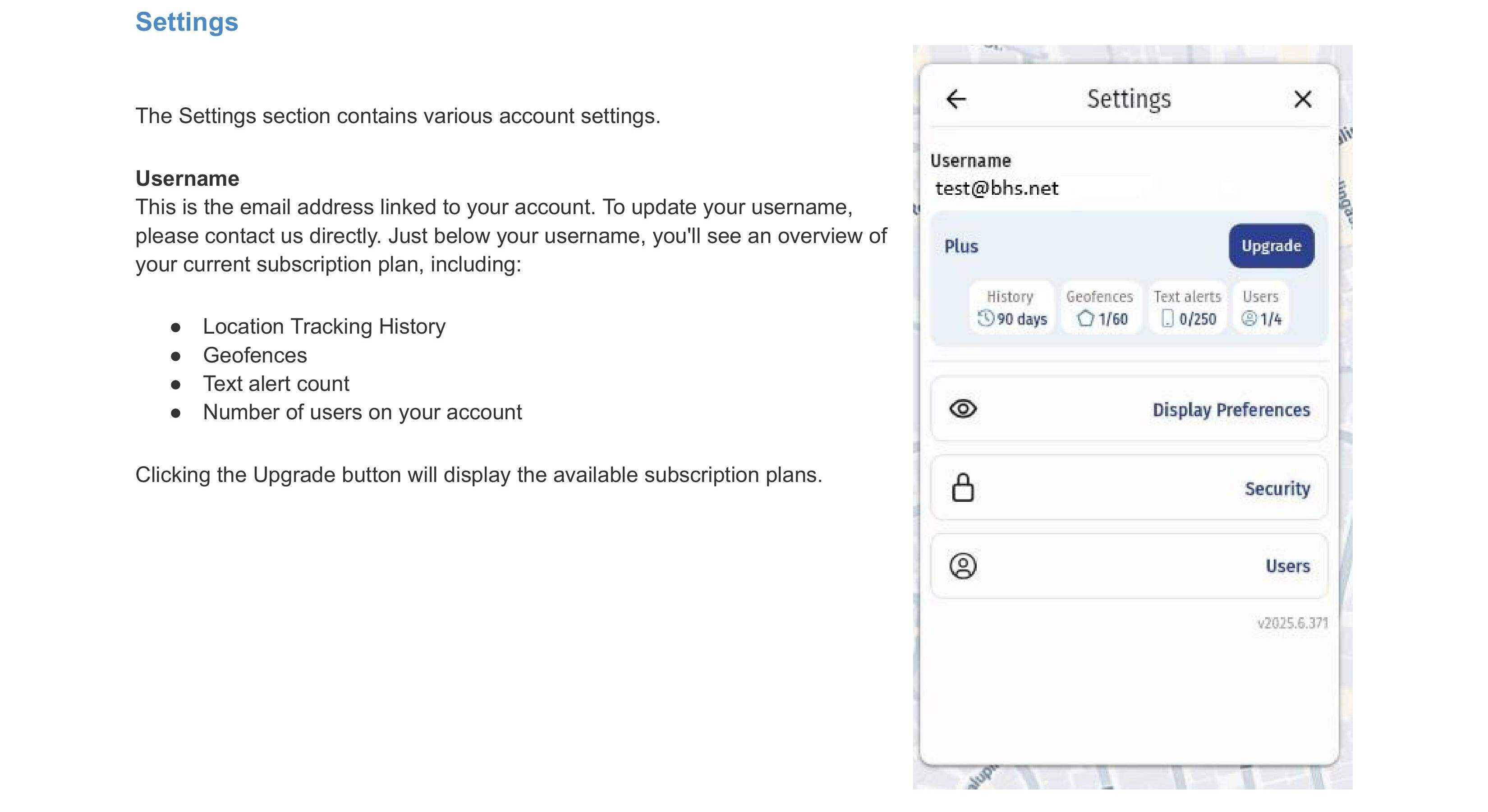Click the History clock icon

coord(985,318)
